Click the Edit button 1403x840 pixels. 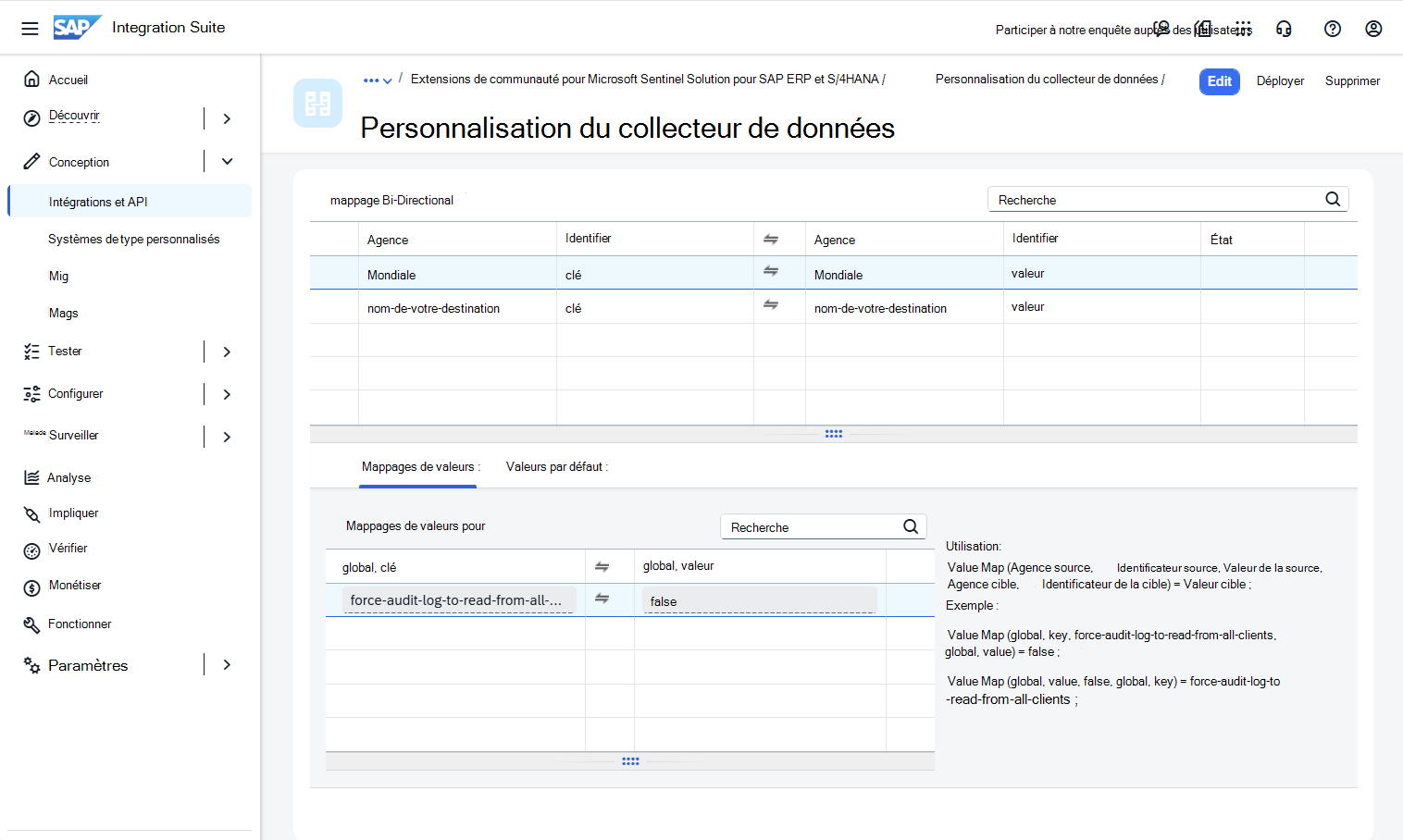point(1220,81)
